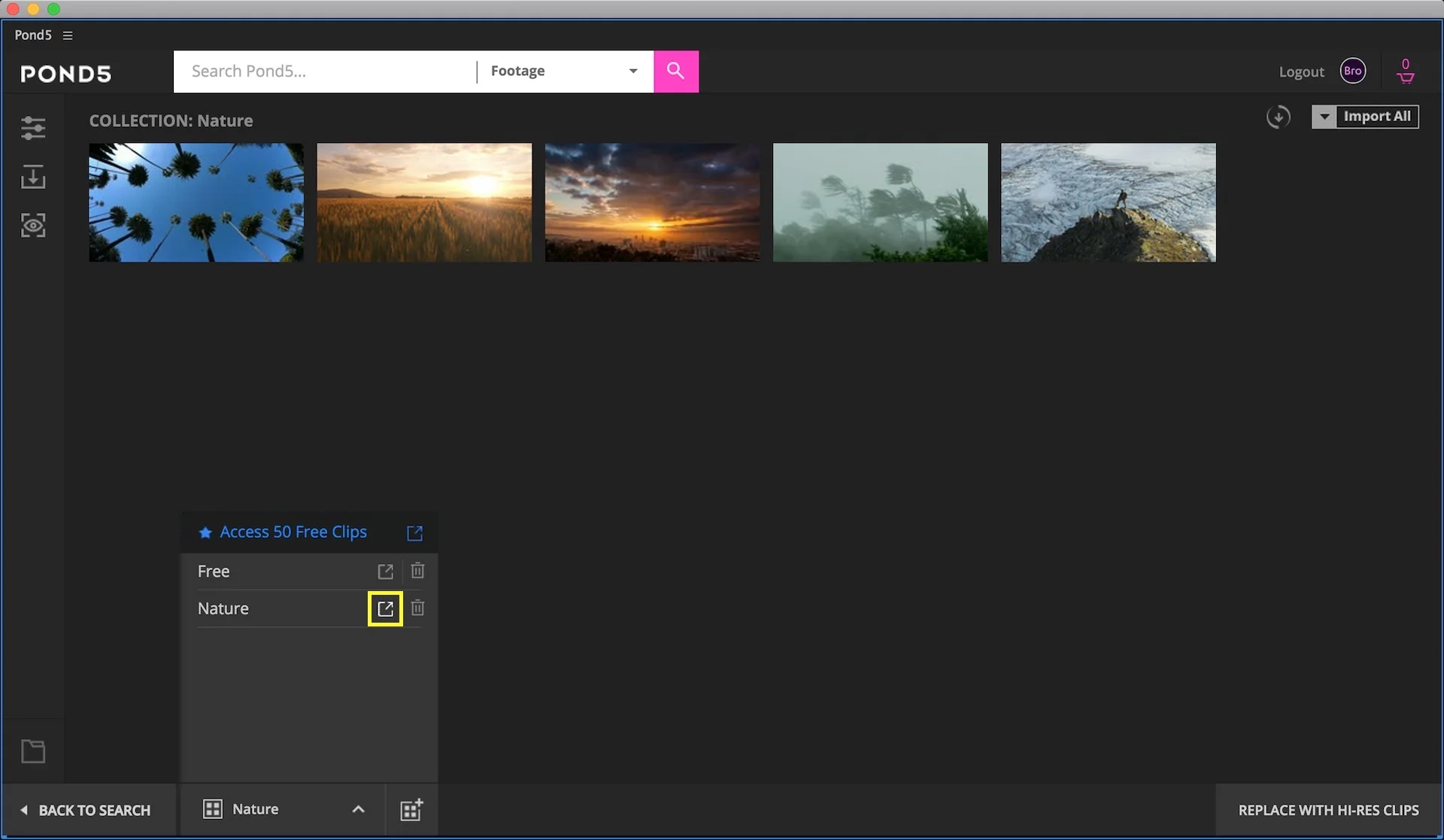The width and height of the screenshot is (1444, 840).
Task: Delete the Nature collection with trash icon
Action: (x=417, y=608)
